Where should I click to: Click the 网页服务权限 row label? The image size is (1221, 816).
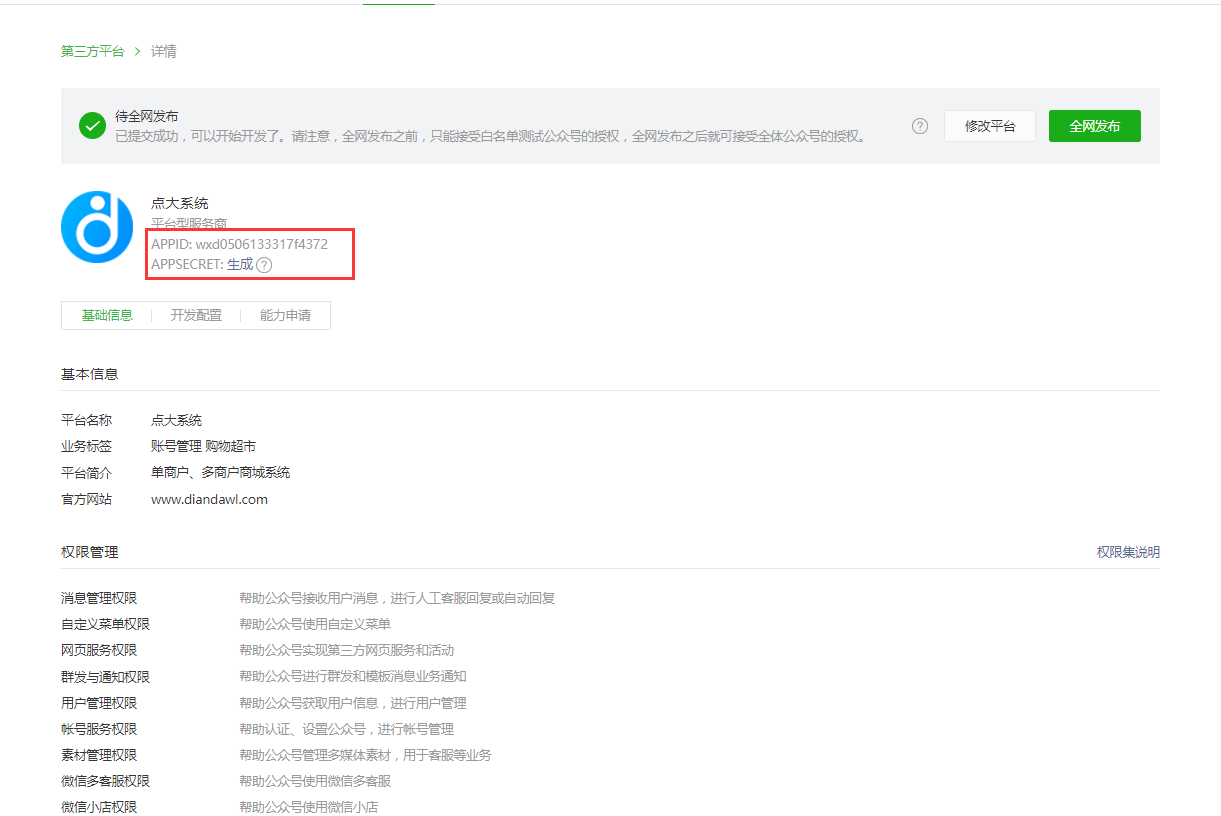coord(99,650)
